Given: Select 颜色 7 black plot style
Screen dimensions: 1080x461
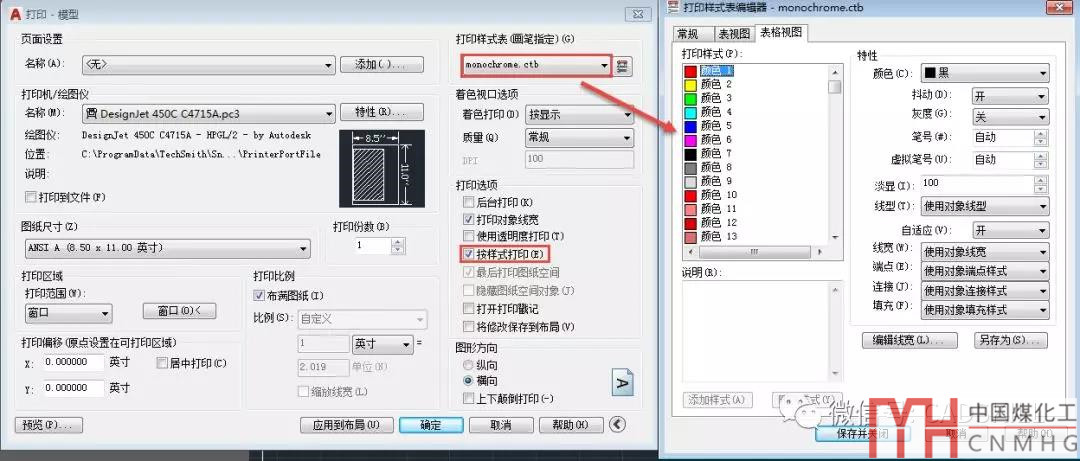Looking at the screenshot, I should pyautogui.click(x=708, y=153).
